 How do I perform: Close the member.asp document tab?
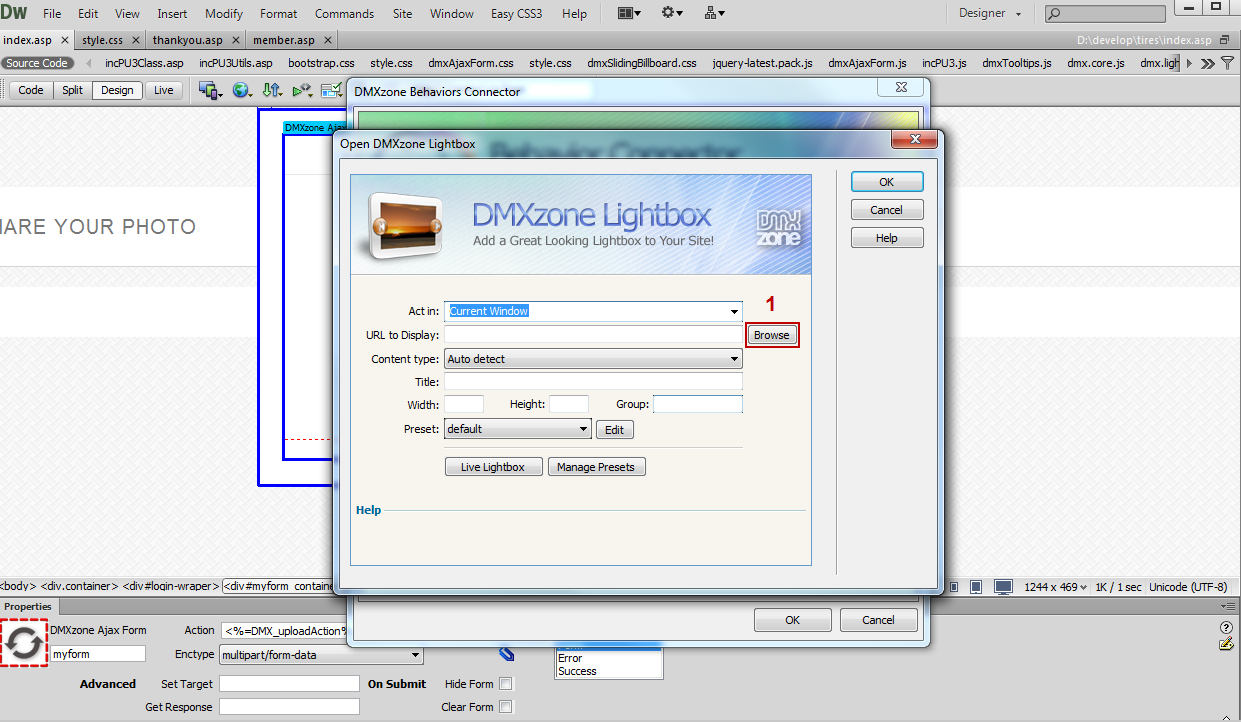[x=328, y=40]
